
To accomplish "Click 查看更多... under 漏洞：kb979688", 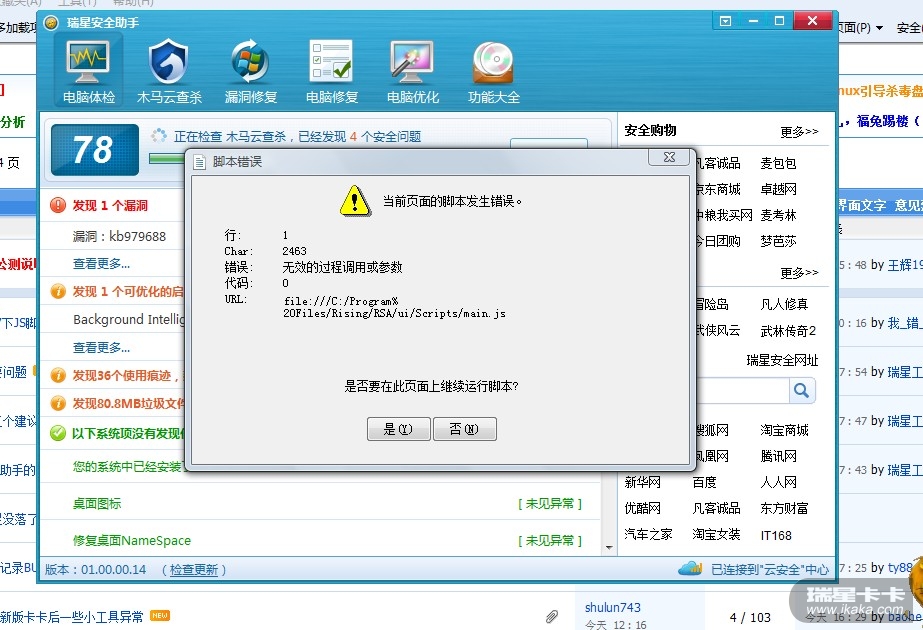I will (x=101, y=264).
